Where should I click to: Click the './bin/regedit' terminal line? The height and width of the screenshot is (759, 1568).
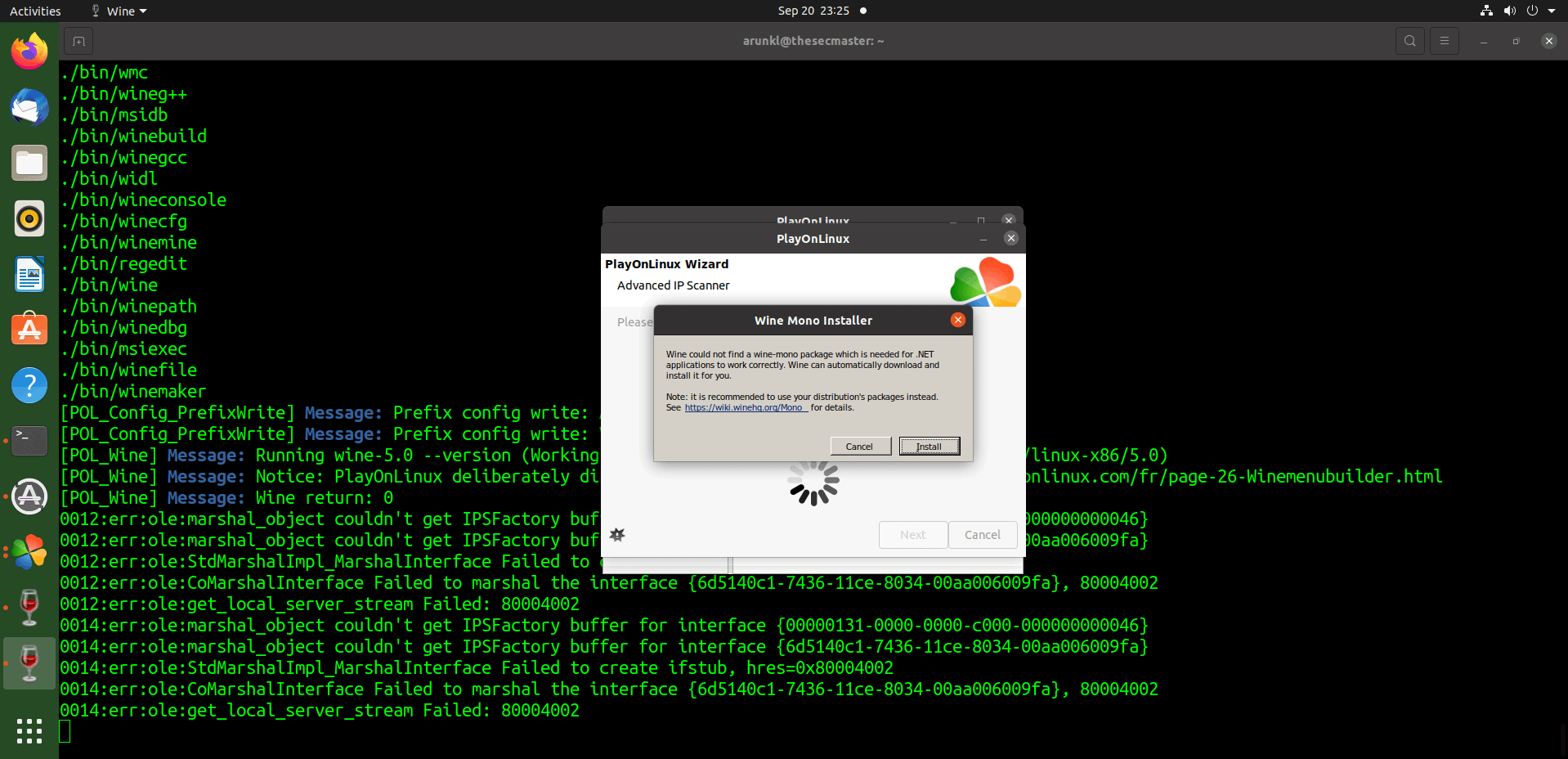124,263
